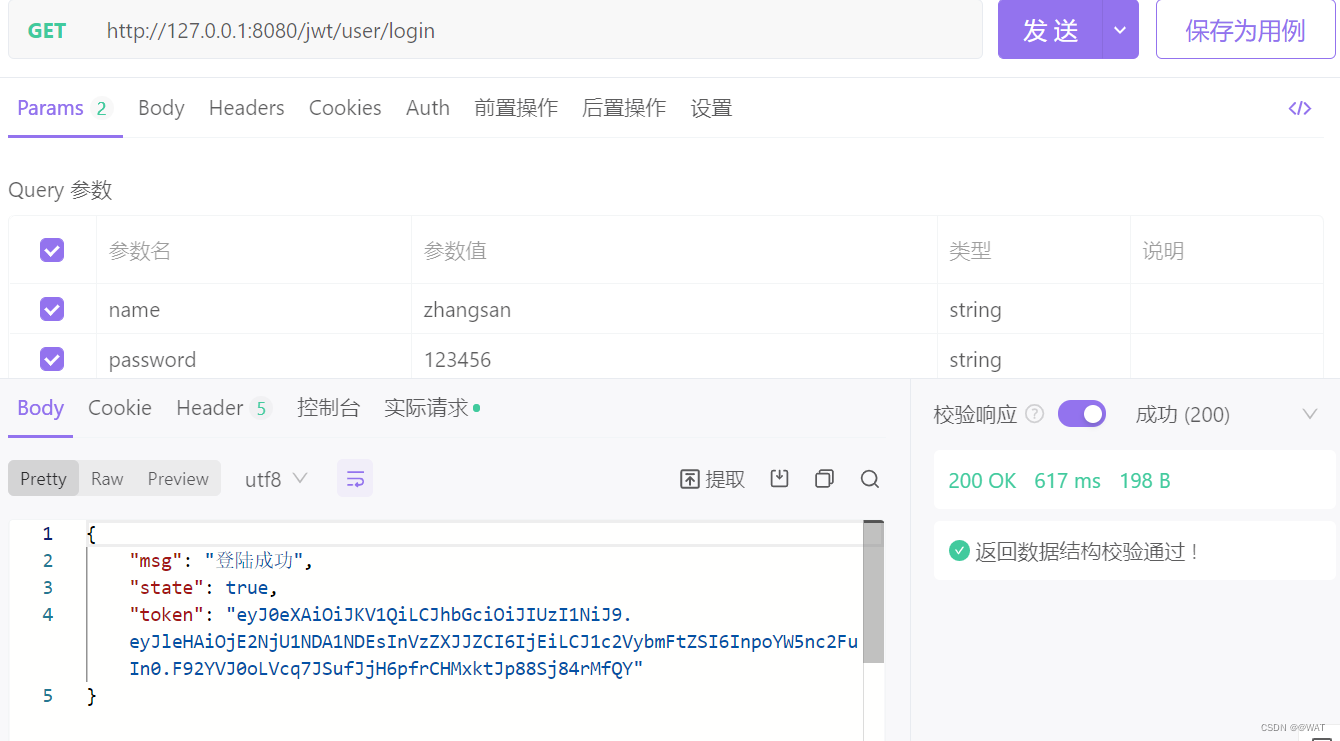Toggle word wrap icon in response toolbar
Screen dimensions: 1340x741
[355, 479]
